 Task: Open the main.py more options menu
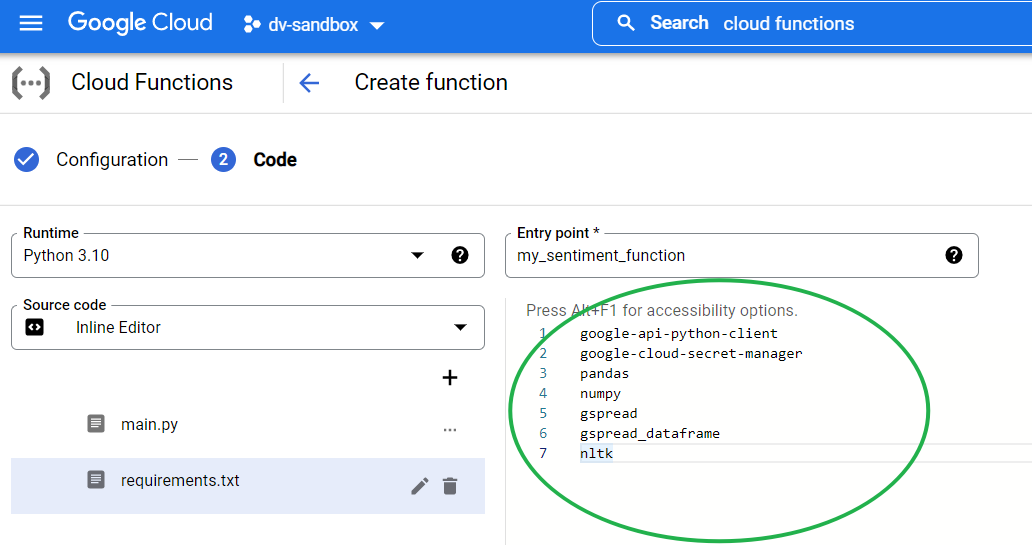[450, 429]
